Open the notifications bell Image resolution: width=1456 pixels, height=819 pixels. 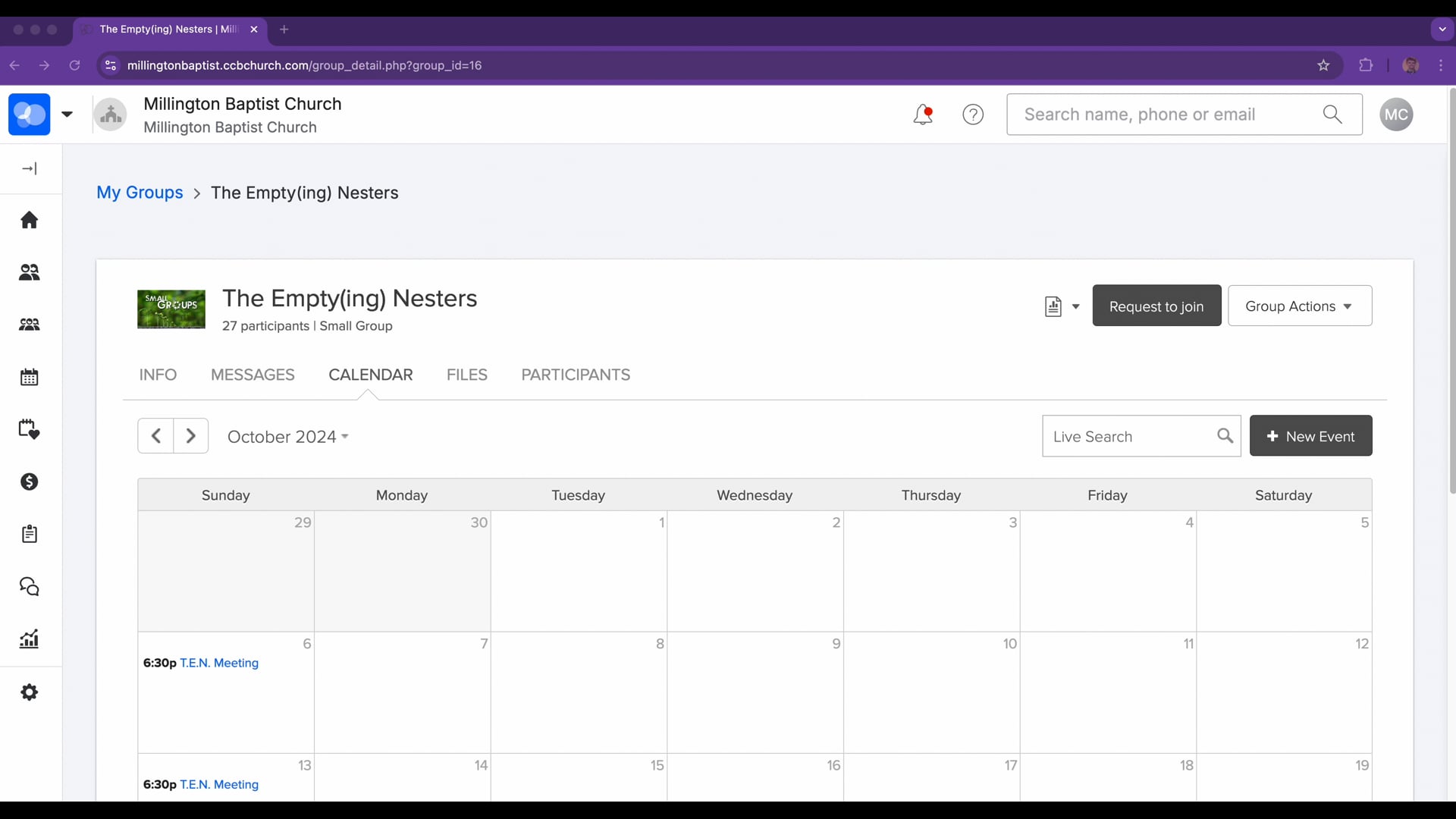click(922, 115)
